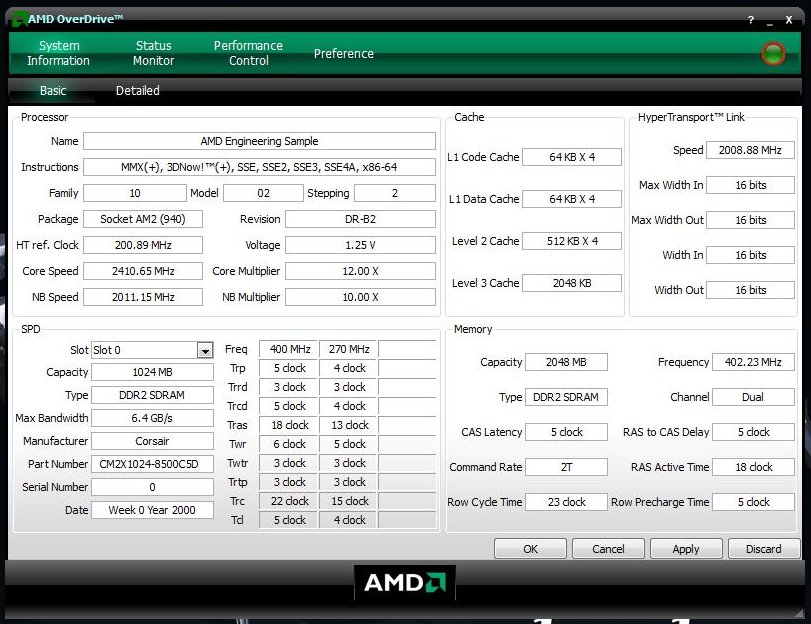
Task: Click the Width In value field
Action: (750, 255)
